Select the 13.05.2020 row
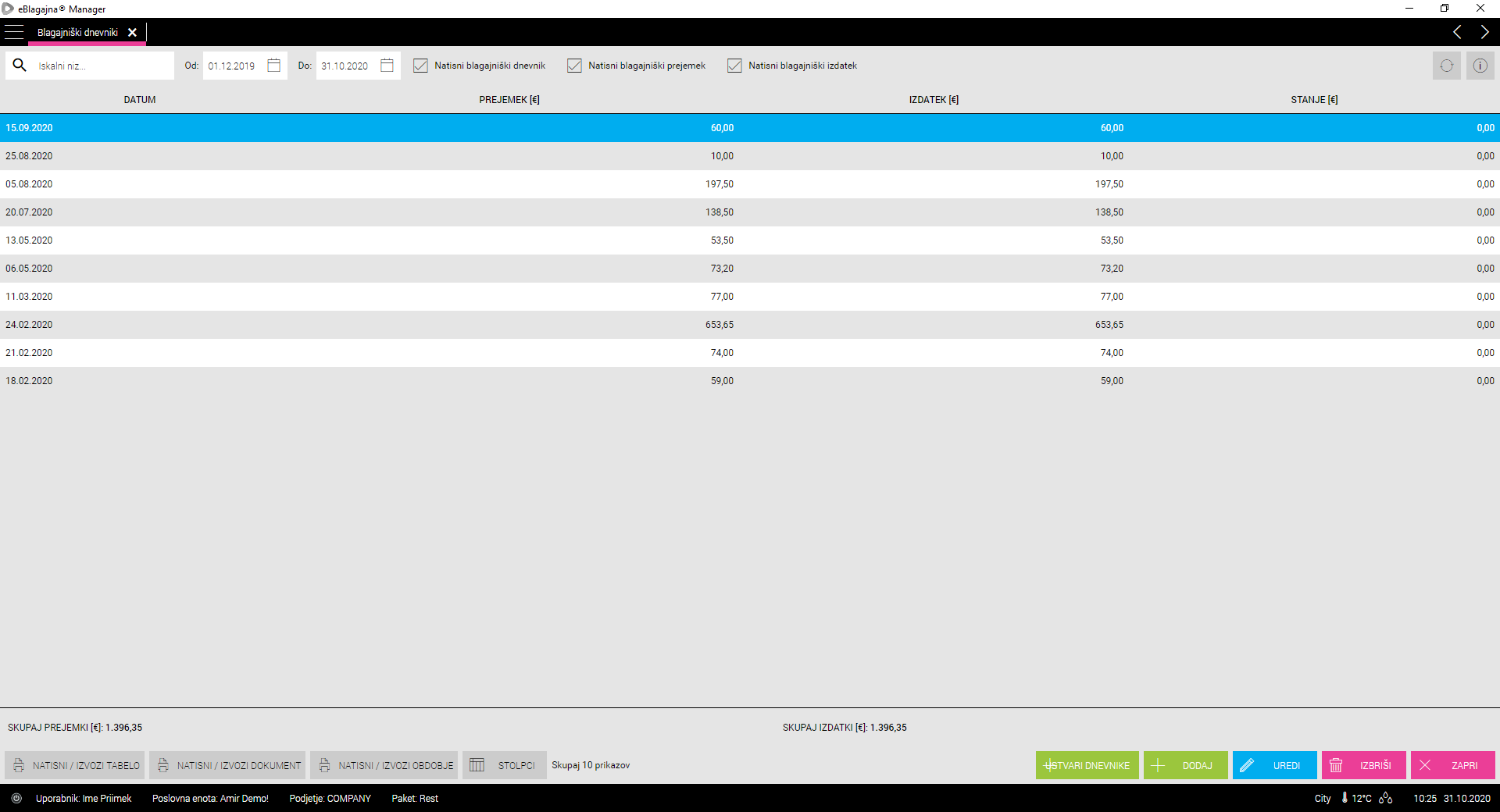The image size is (1500, 812). [750, 240]
